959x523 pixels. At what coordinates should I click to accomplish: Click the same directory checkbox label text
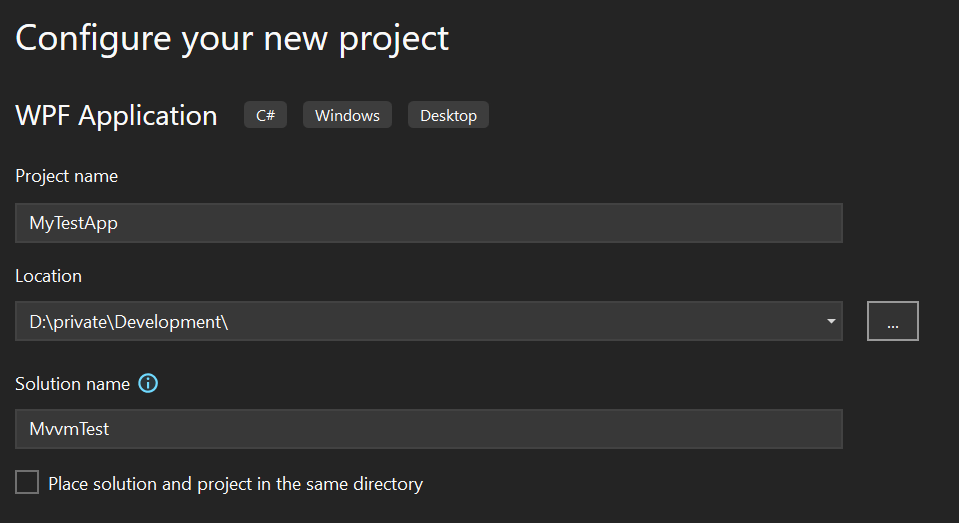235,484
